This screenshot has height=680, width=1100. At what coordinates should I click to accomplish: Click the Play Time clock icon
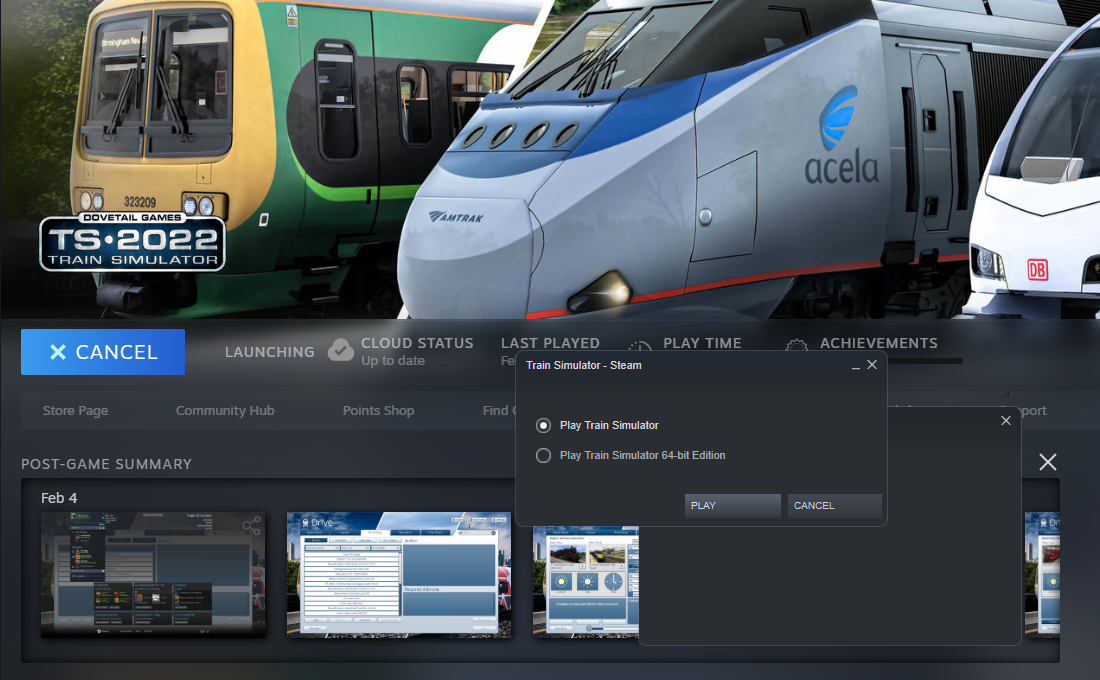[640, 345]
